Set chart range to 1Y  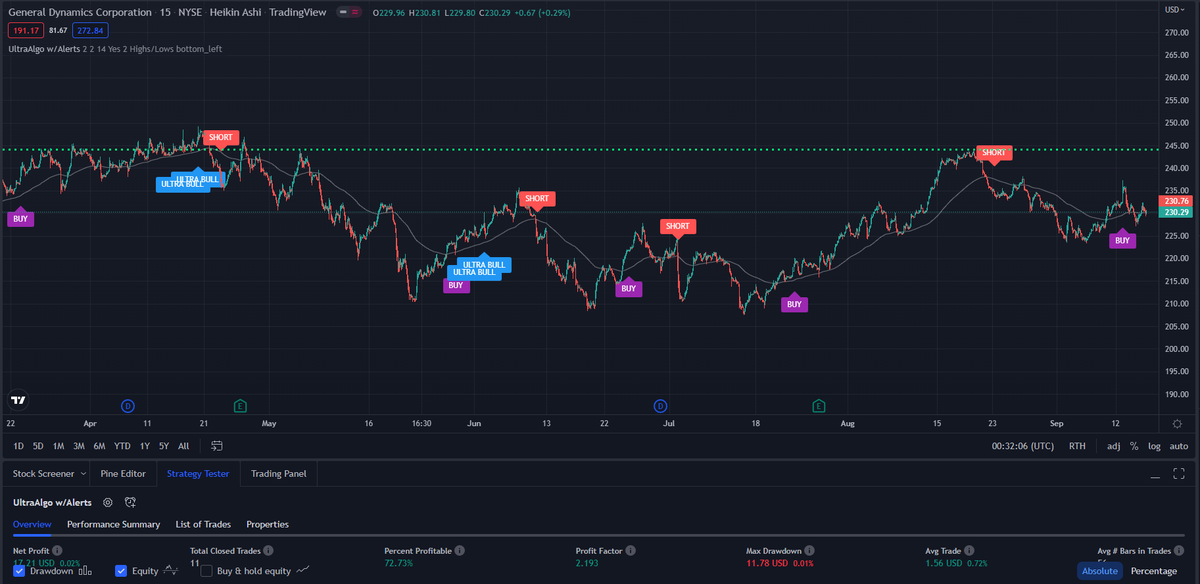(x=145, y=446)
